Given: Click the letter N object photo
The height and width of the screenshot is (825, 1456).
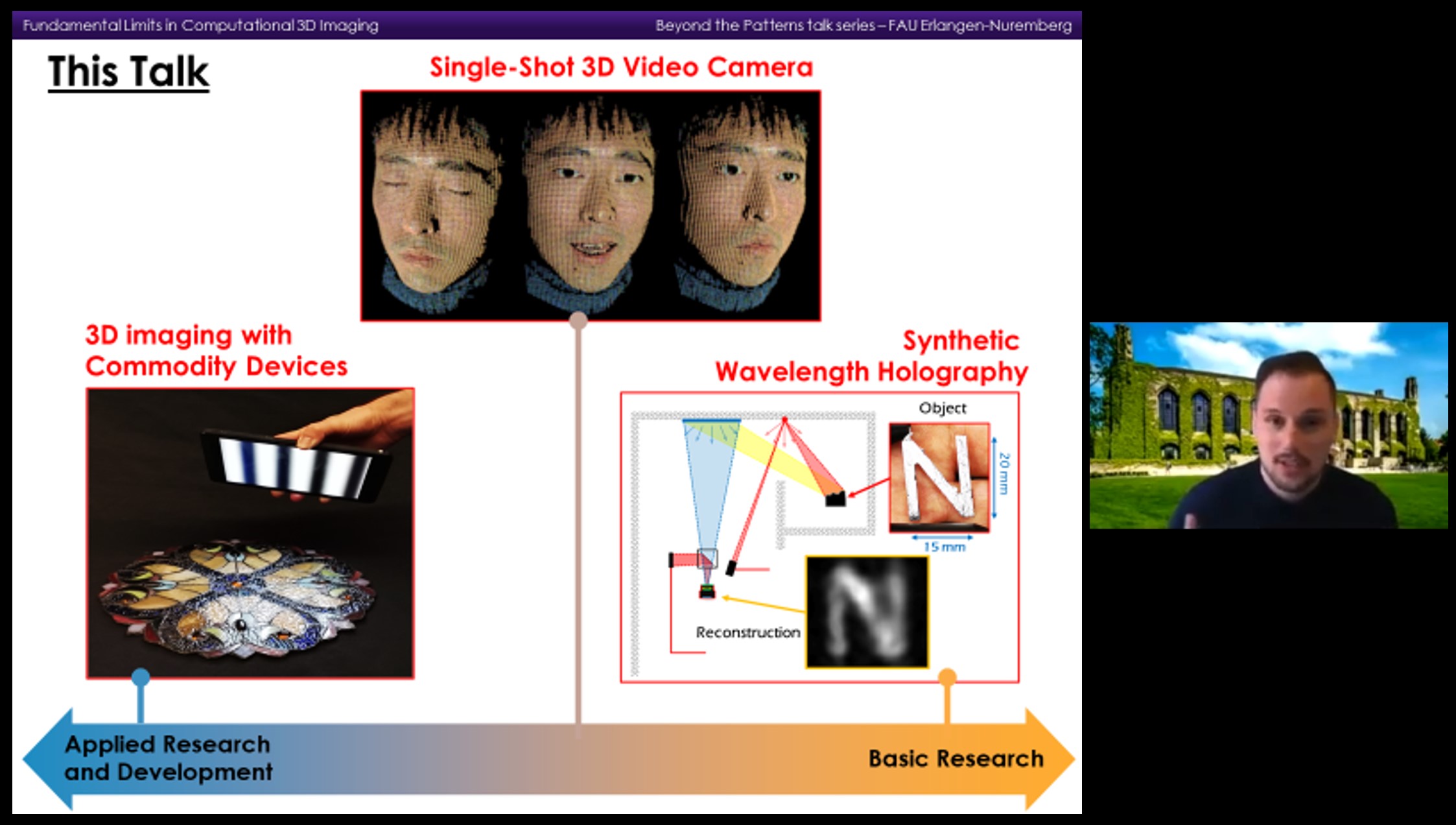Looking at the screenshot, I should [x=939, y=477].
